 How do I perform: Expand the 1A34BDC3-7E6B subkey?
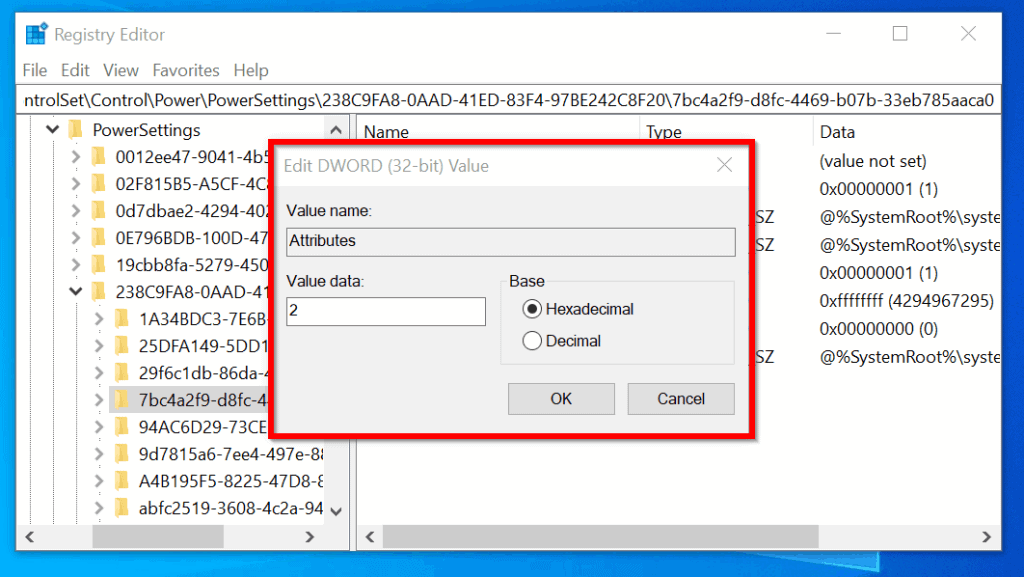(x=99, y=319)
